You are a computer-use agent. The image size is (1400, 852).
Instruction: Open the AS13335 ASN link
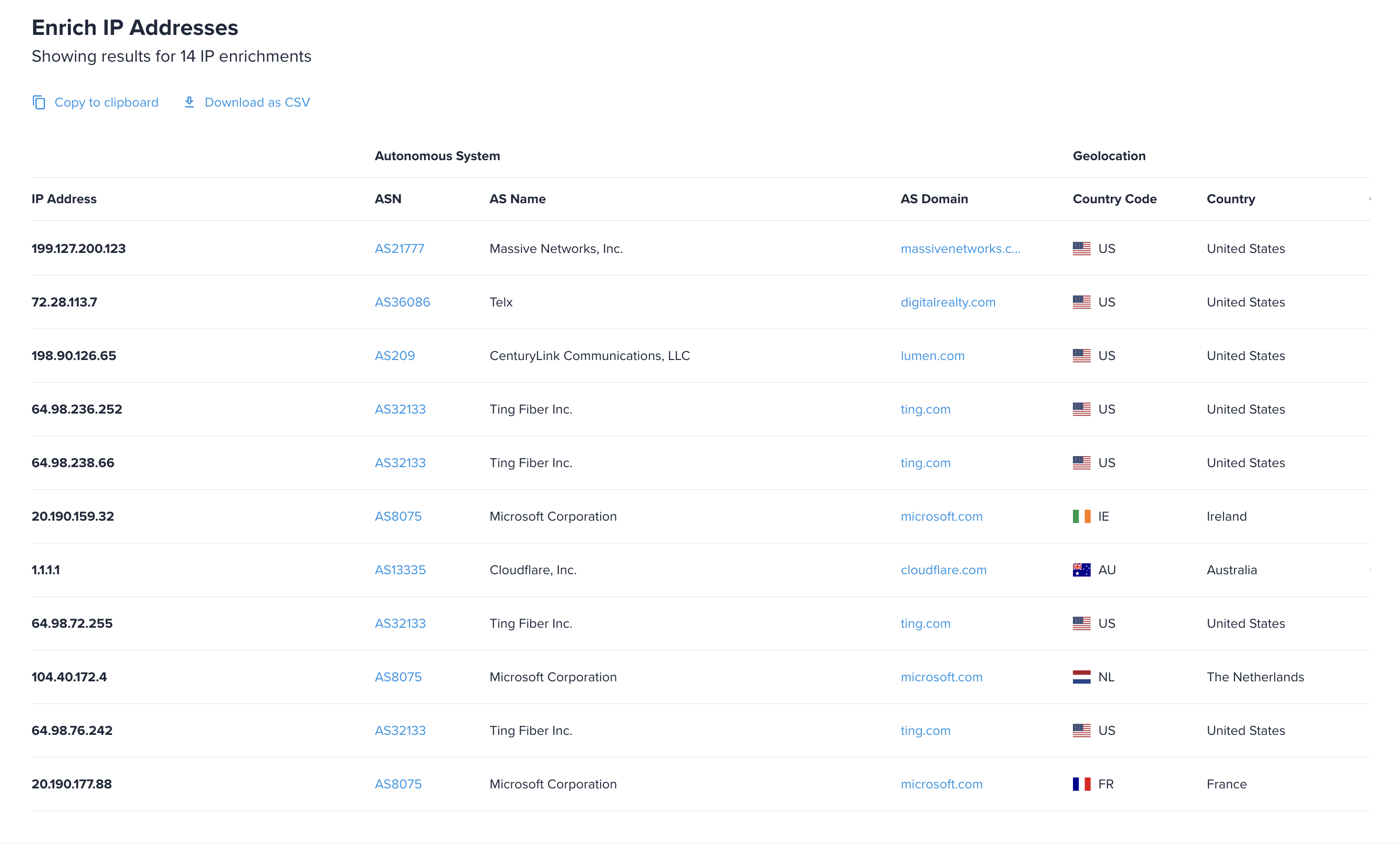(400, 570)
